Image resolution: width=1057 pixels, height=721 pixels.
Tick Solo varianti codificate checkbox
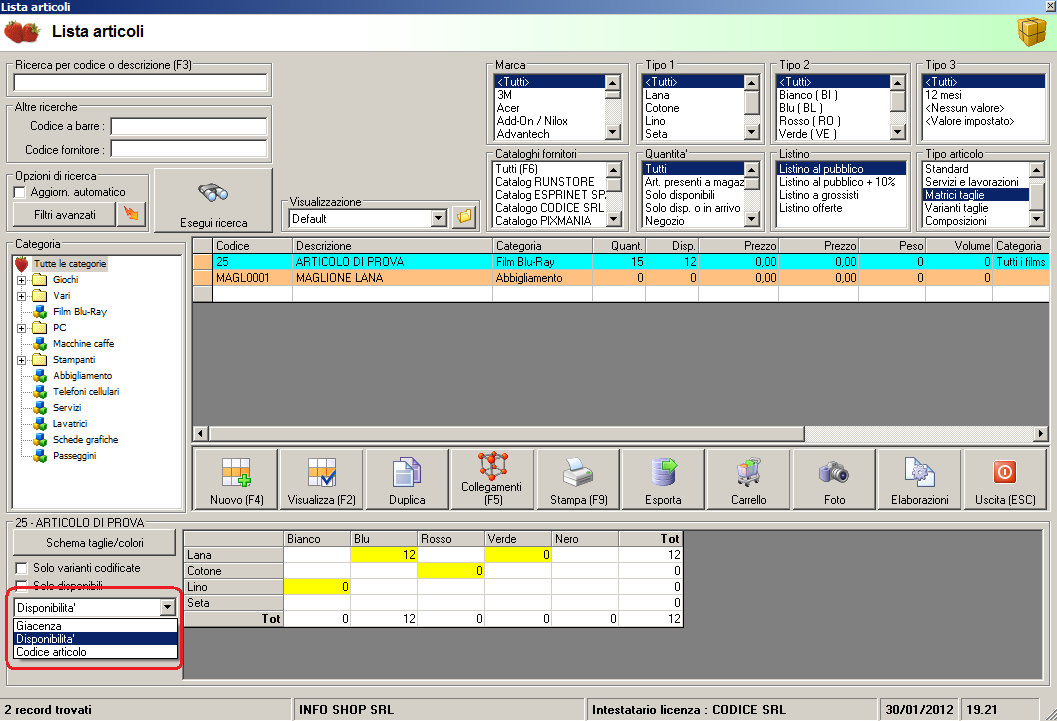point(20,568)
